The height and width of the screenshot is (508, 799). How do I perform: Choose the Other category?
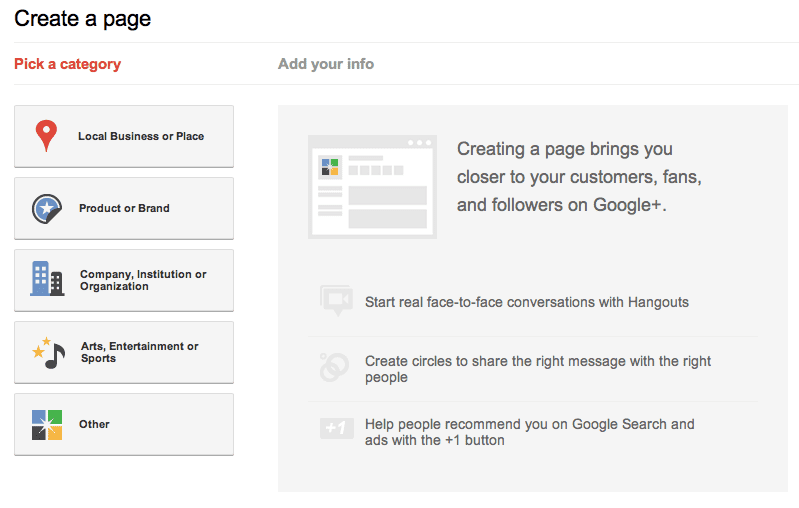pos(124,424)
